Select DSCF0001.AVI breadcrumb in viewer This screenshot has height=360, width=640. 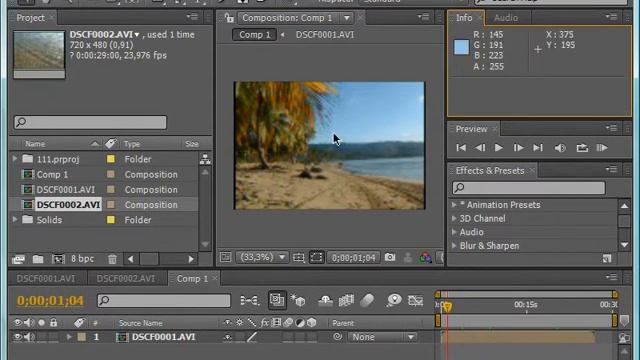click(x=325, y=35)
